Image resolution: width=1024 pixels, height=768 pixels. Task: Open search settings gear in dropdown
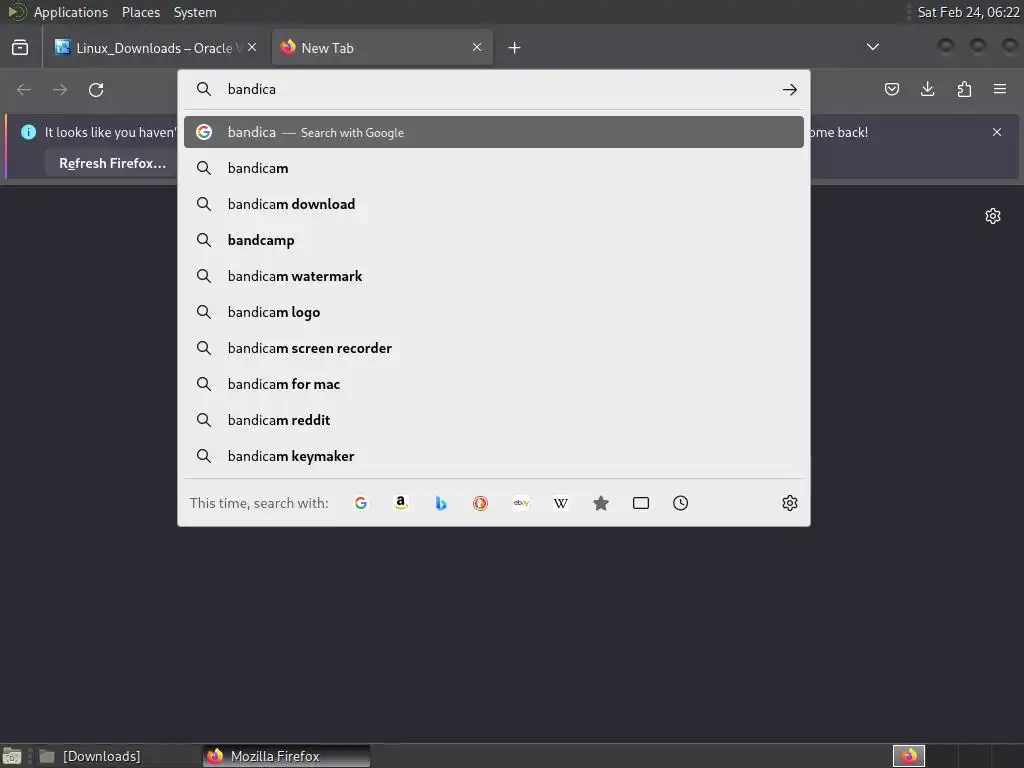pyautogui.click(x=790, y=503)
